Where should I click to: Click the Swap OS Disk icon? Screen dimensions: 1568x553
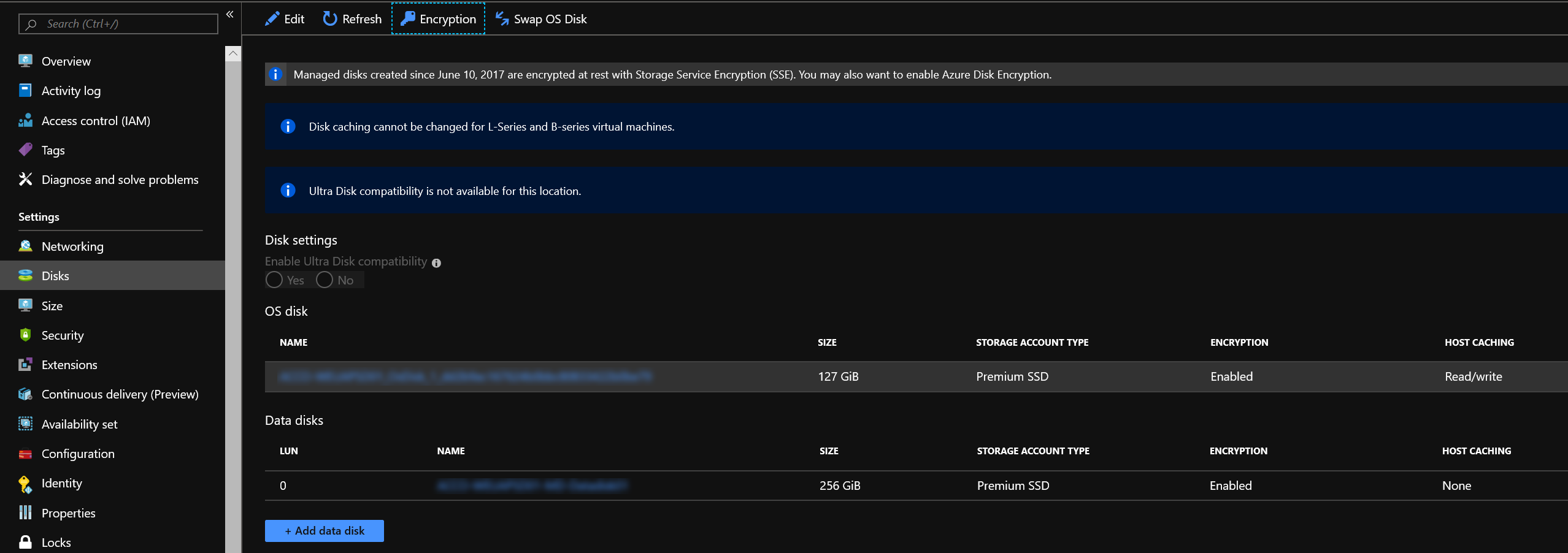tap(502, 19)
